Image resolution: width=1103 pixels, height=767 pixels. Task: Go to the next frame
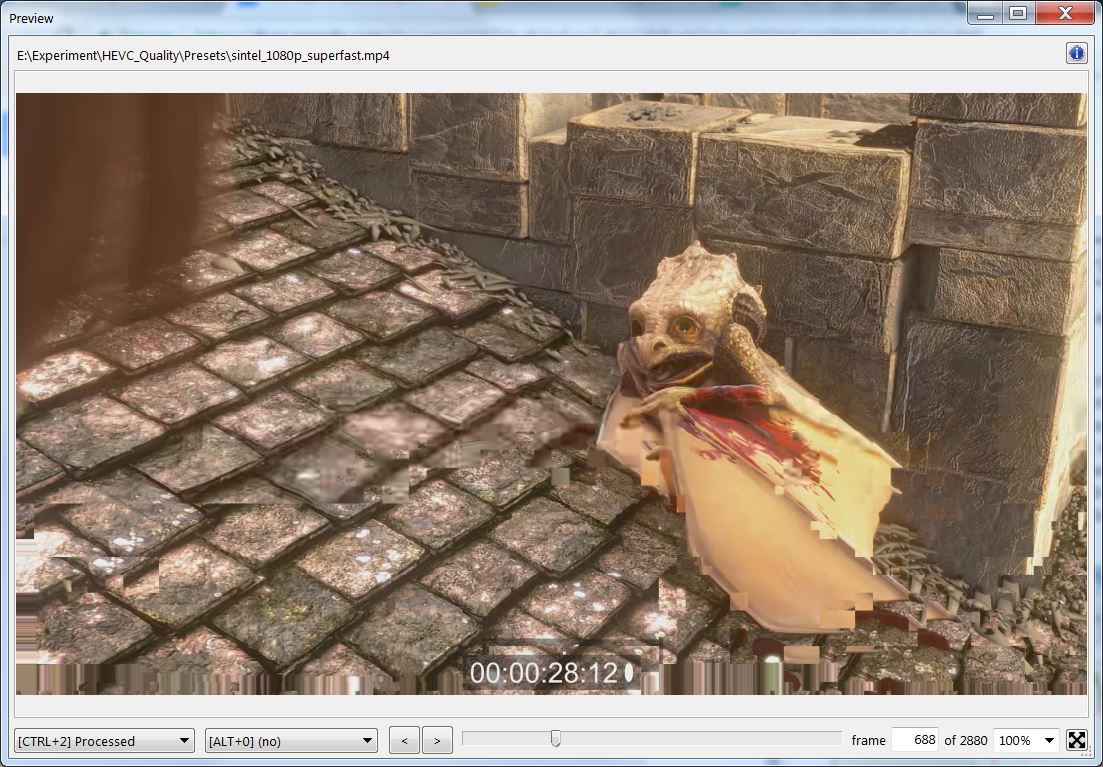tap(437, 740)
